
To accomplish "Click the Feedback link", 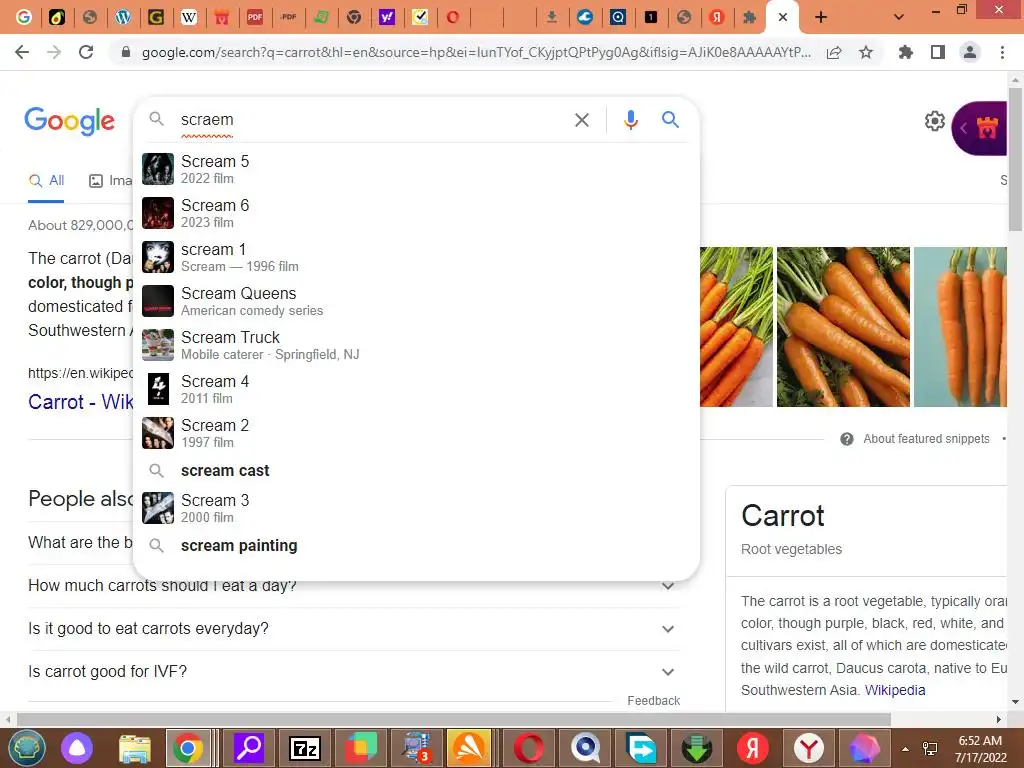I will coord(654,701).
